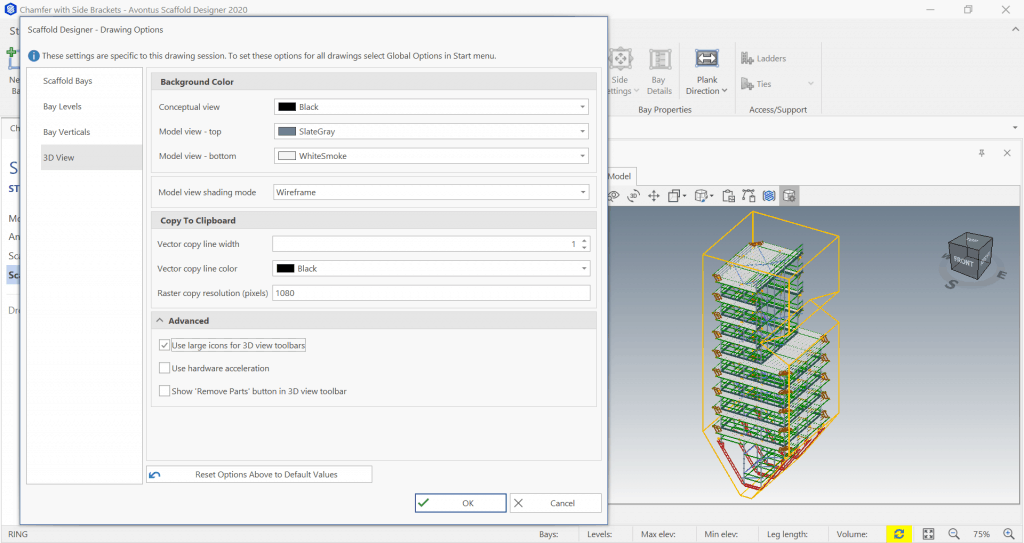Select the 3D orbit rotate tool
Image resolution: width=1024 pixels, height=543 pixels.
(633, 196)
